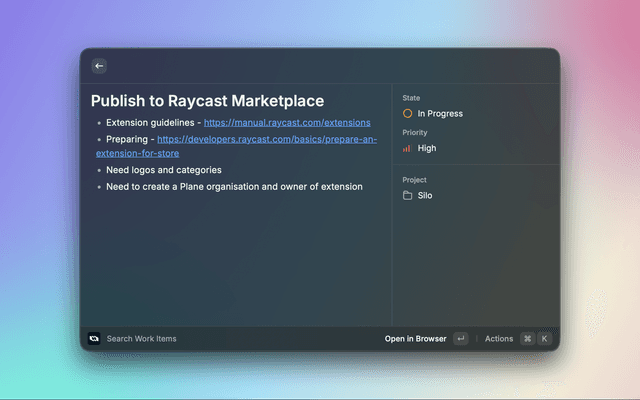Click the High priority value
Image resolution: width=640 pixels, height=400 pixels.
coord(427,148)
